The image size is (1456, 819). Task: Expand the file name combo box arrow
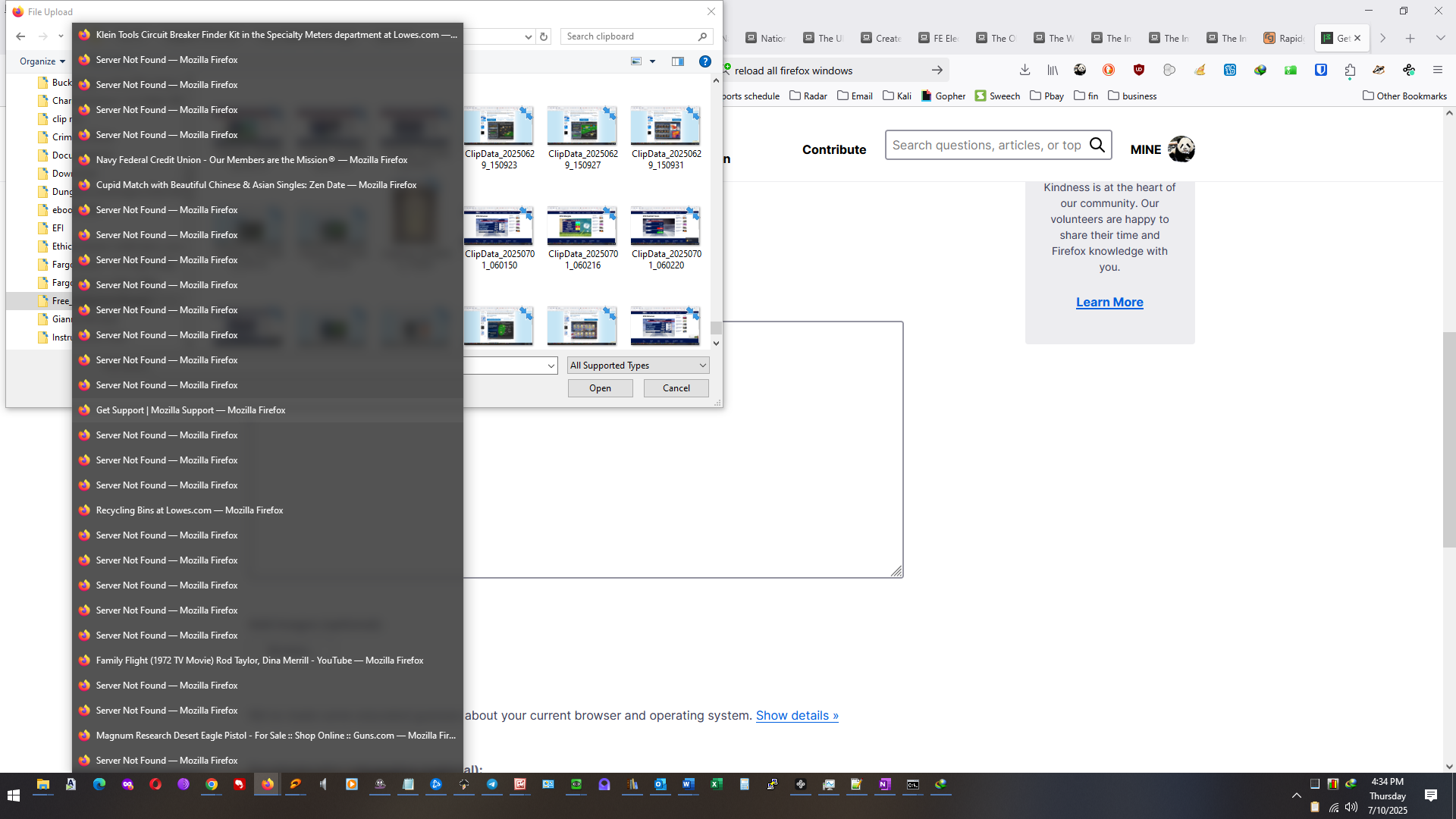point(551,366)
